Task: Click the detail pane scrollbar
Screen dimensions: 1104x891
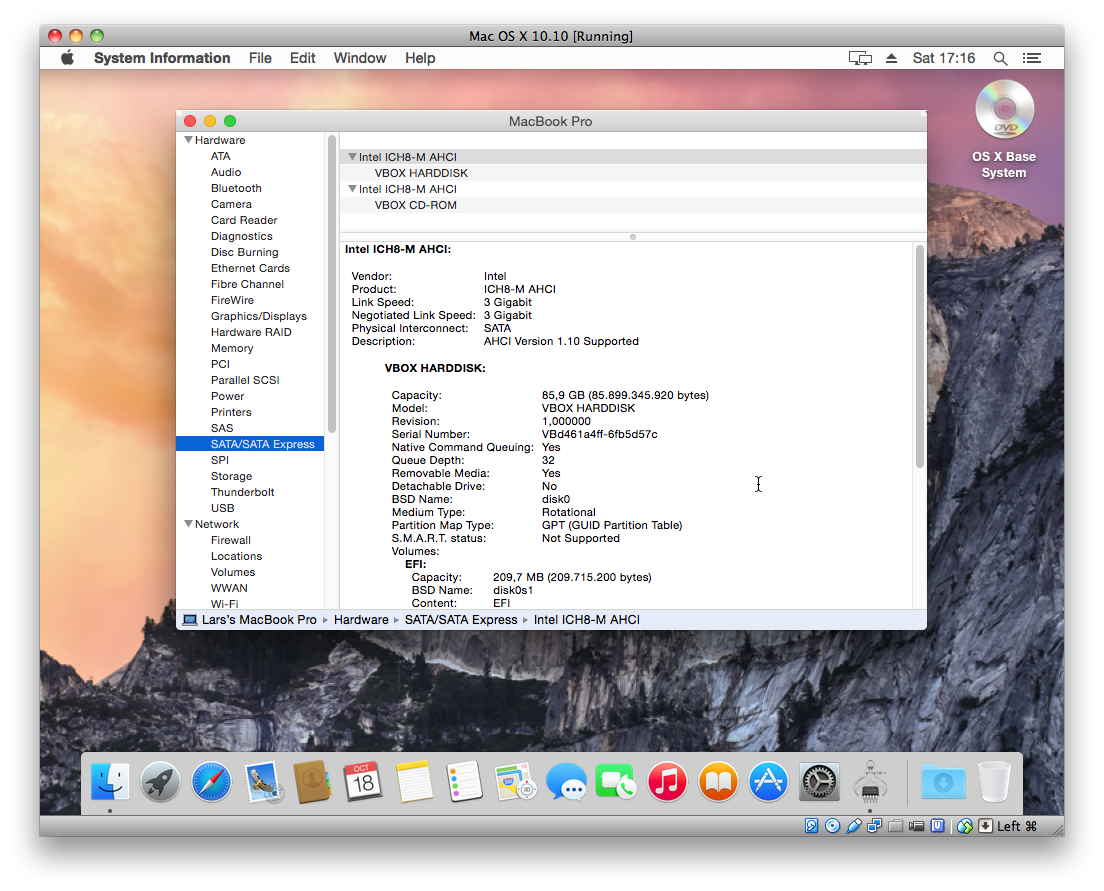Action: point(920,356)
